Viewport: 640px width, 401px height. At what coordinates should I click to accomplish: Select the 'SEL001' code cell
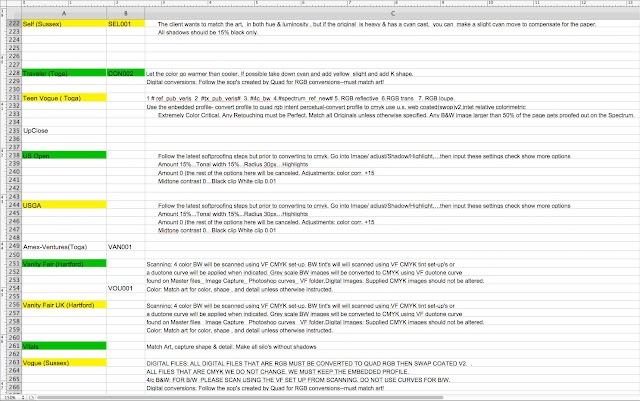point(126,24)
